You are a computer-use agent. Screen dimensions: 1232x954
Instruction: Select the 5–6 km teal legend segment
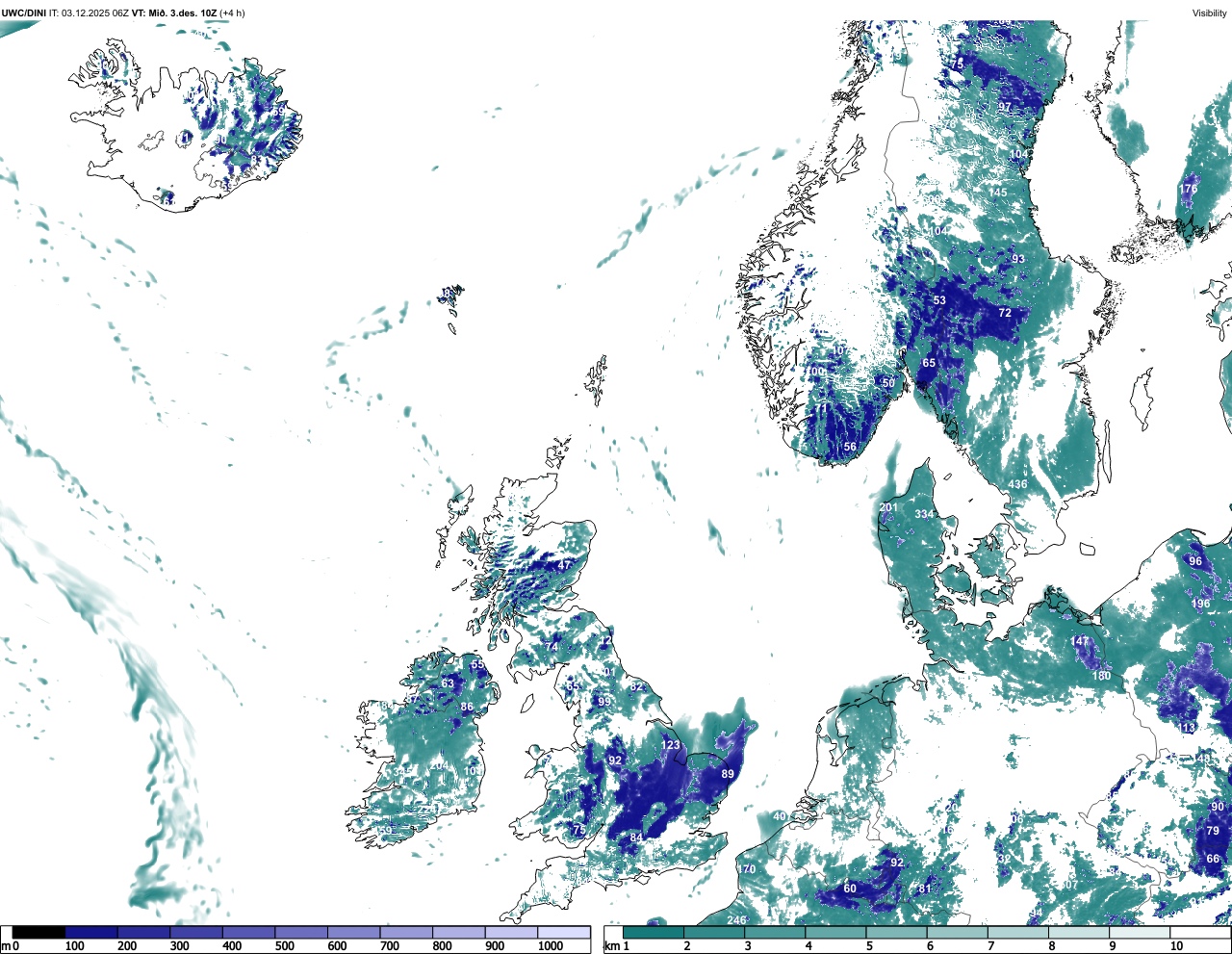click(897, 932)
